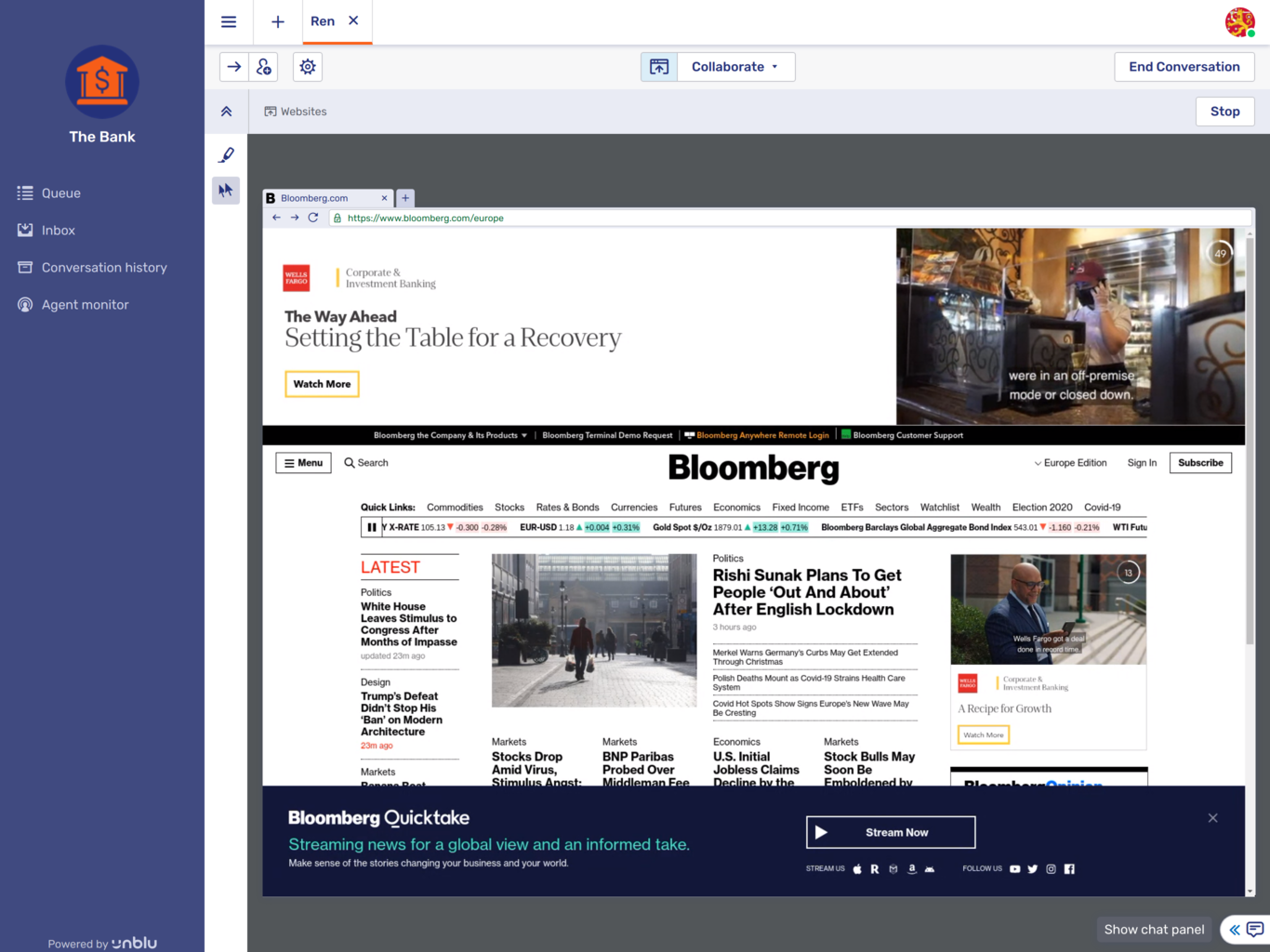1270x952 pixels.
Task: Open the Inbox from the sidebar
Action: pos(58,230)
